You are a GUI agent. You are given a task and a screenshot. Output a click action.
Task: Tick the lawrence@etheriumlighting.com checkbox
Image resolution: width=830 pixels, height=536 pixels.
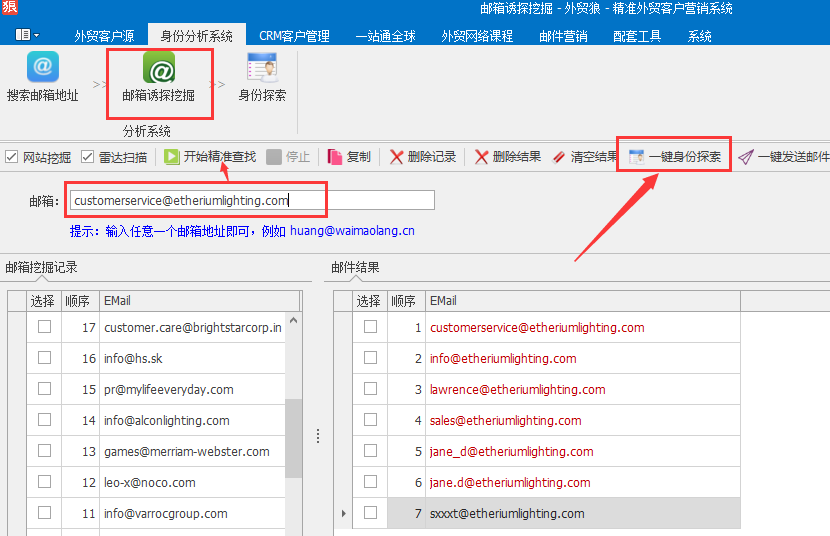coord(371,388)
